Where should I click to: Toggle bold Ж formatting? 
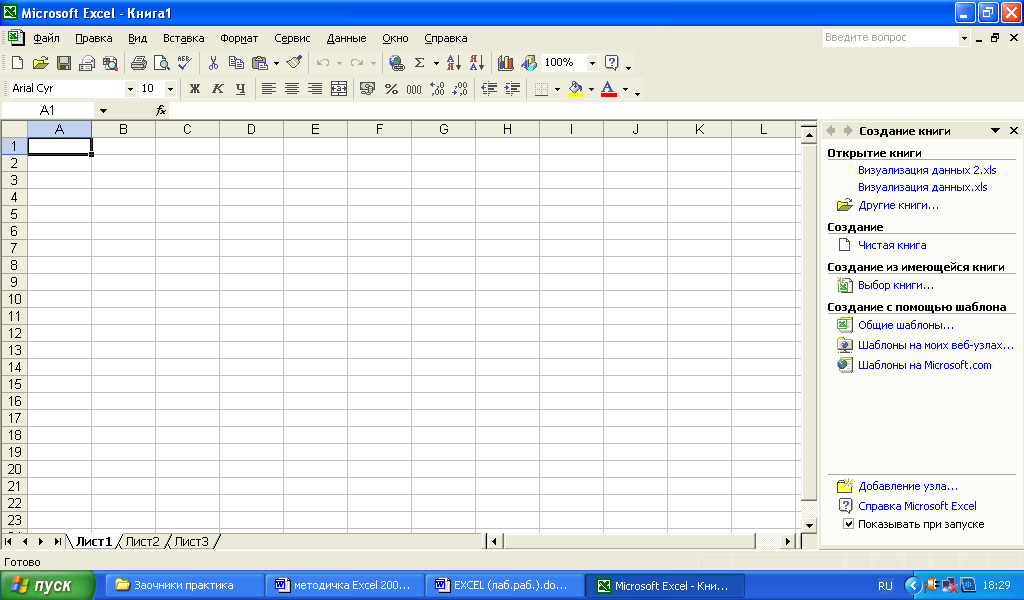pyautogui.click(x=195, y=89)
